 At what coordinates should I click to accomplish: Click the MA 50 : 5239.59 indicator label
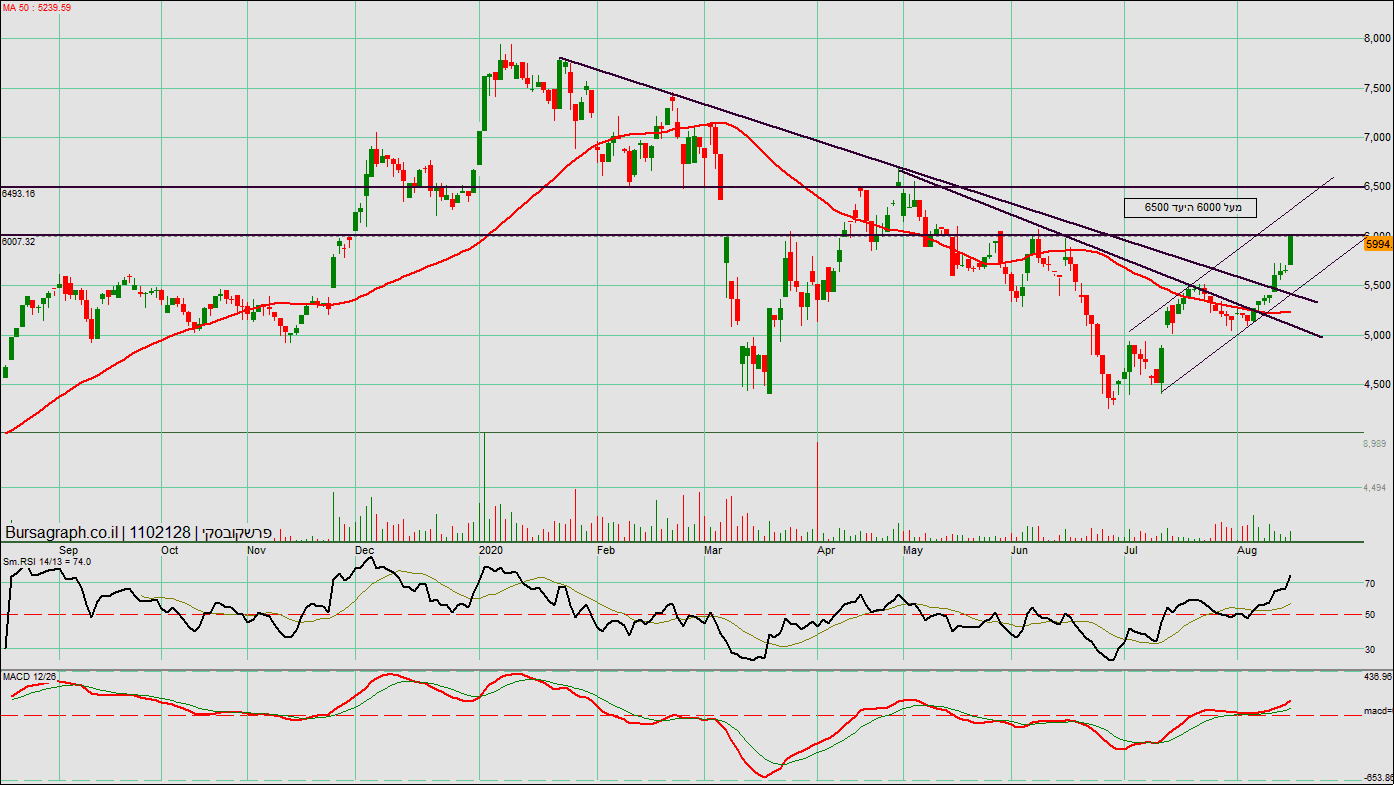click(x=36, y=7)
